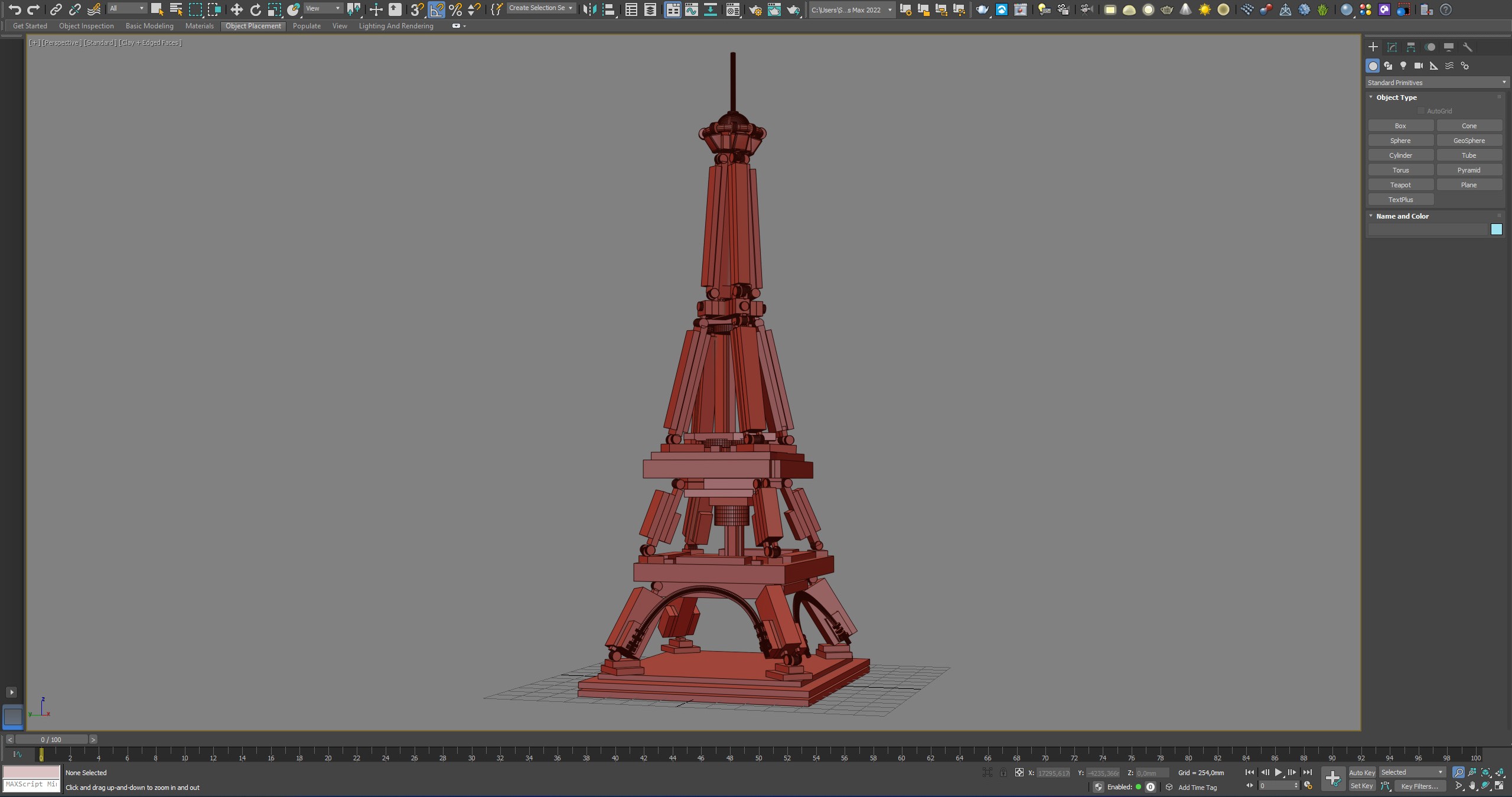Click the cyan object color swatch
1512x797 pixels.
[1496, 229]
